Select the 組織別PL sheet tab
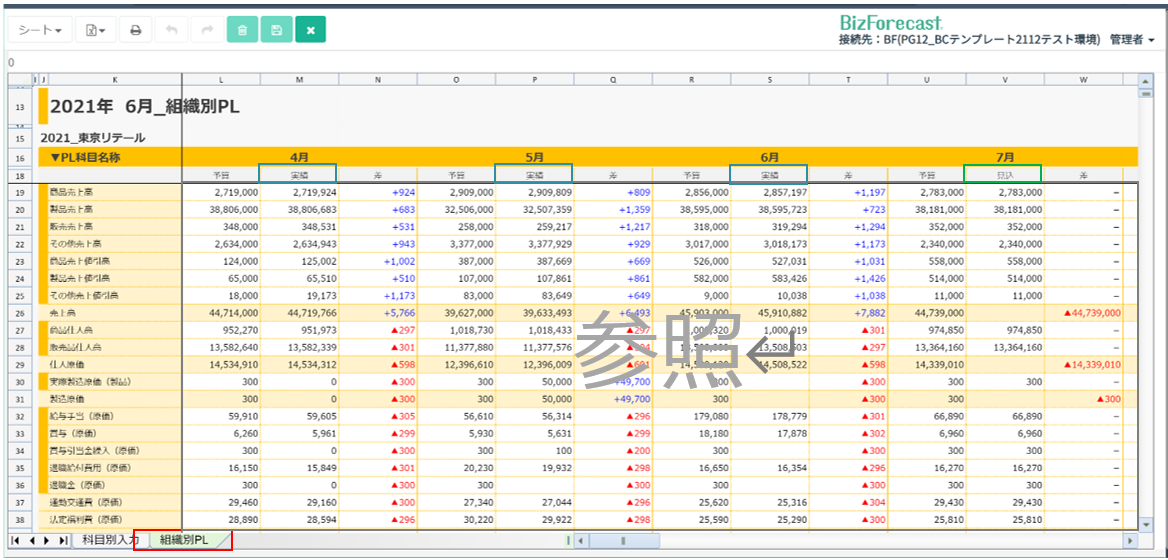1168x560 pixels. click(x=184, y=541)
